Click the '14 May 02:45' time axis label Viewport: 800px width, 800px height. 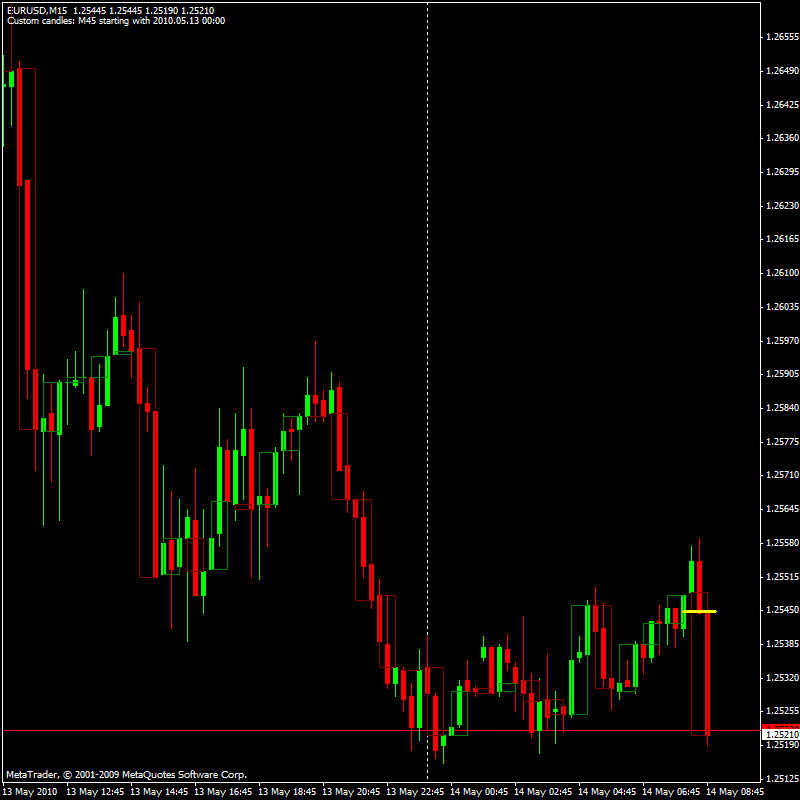543,792
